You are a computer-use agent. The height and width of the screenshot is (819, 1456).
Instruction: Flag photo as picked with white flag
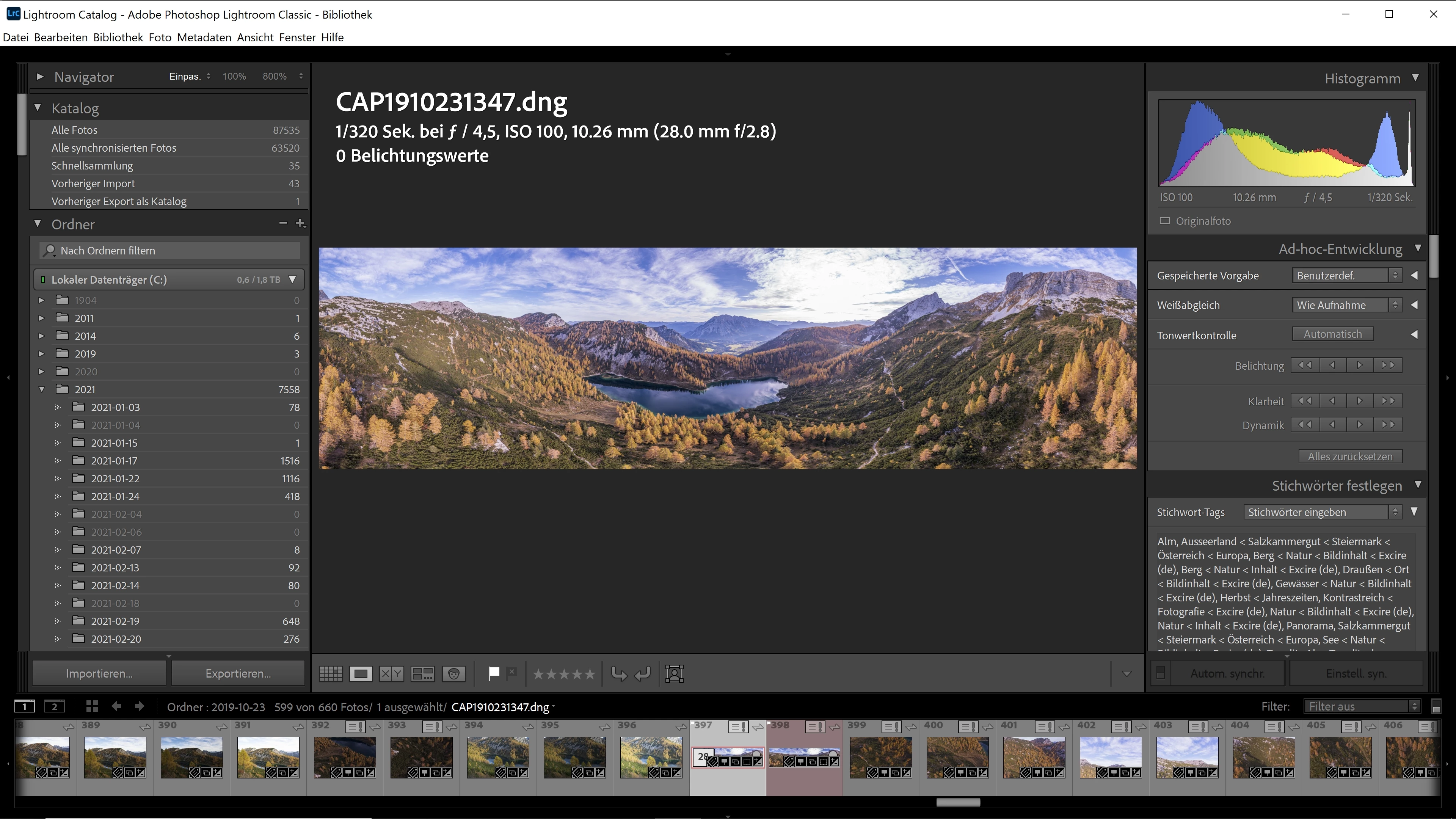point(493,673)
